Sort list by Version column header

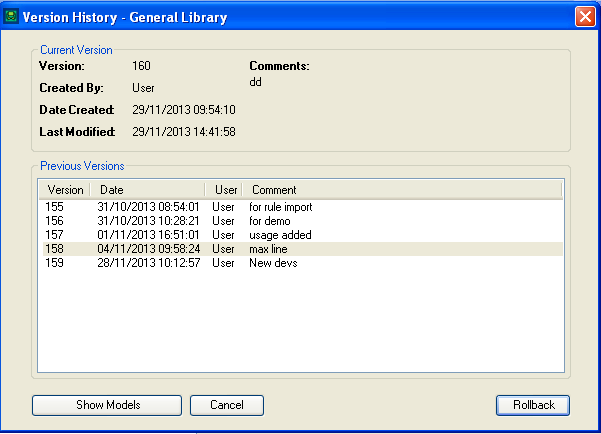click(x=65, y=190)
